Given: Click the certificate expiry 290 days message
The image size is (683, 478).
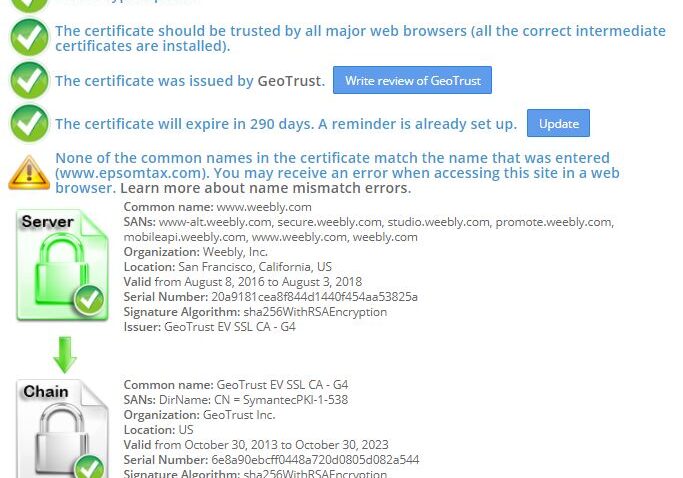Looking at the screenshot, I should [x=286, y=124].
